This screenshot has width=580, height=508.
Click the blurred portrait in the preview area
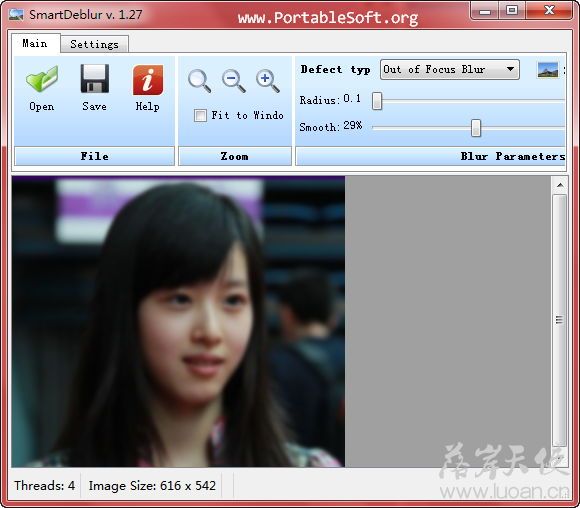[x=178, y=321]
